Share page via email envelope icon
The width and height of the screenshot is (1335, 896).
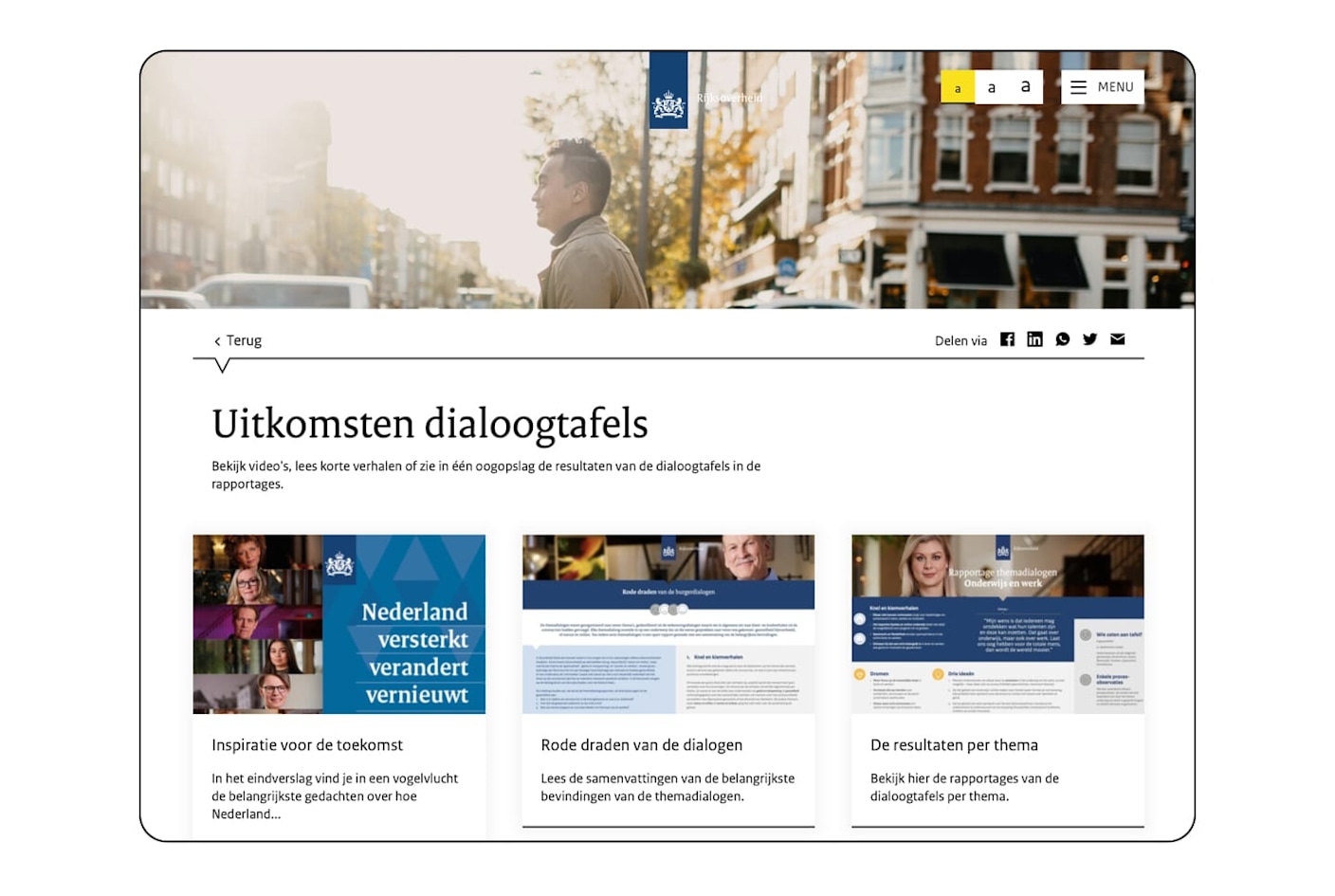click(x=1118, y=339)
